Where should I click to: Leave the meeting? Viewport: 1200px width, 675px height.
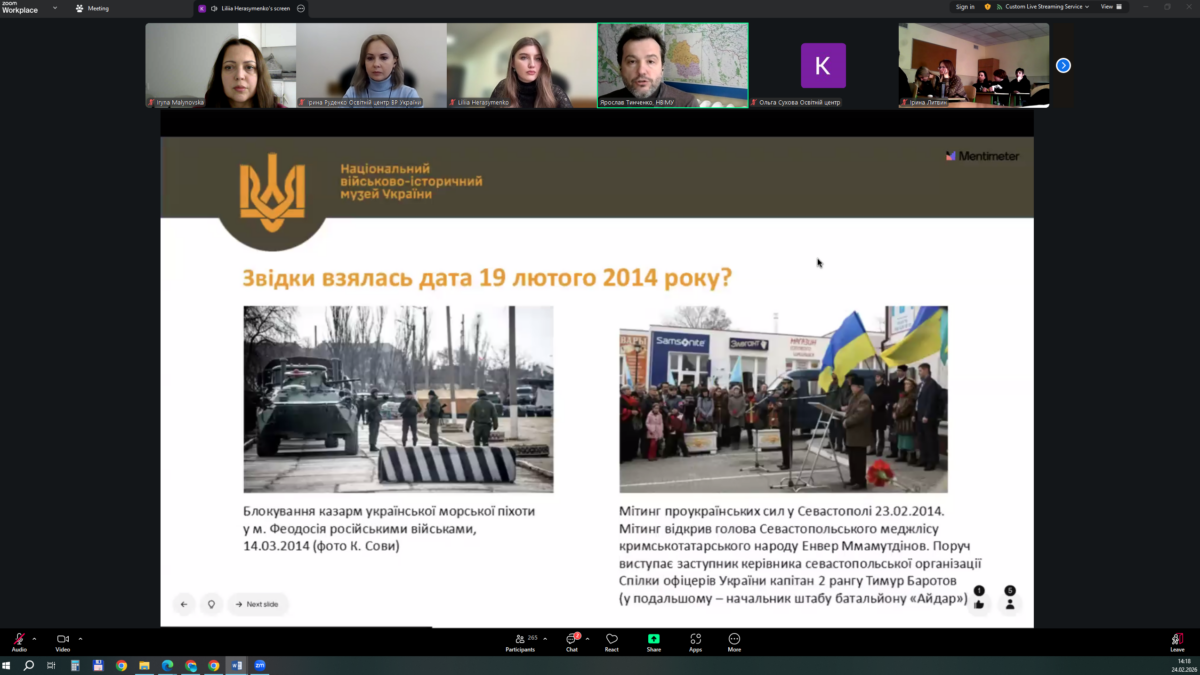[1177, 641]
